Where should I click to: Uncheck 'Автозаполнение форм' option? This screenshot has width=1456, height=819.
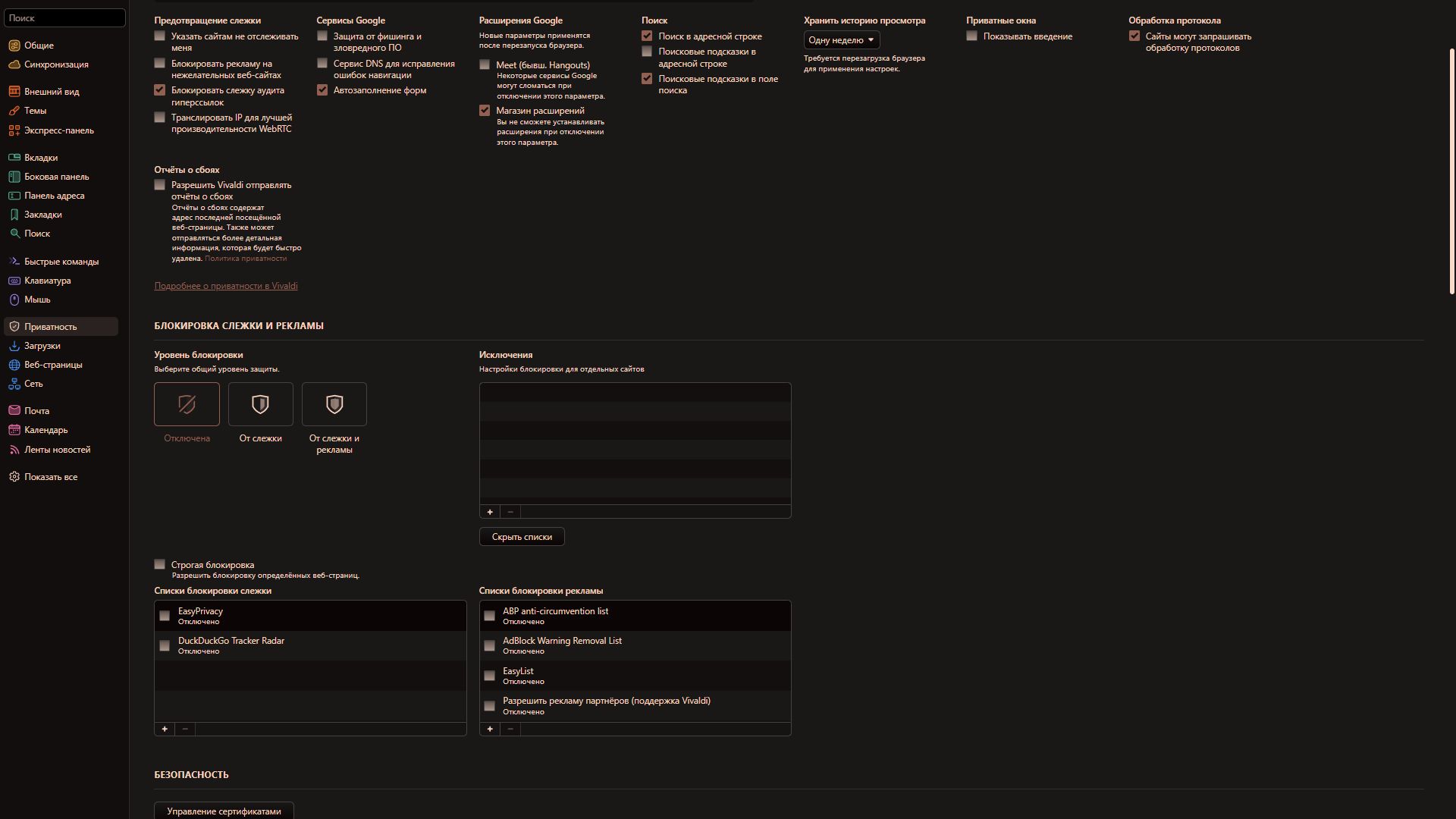pos(322,90)
